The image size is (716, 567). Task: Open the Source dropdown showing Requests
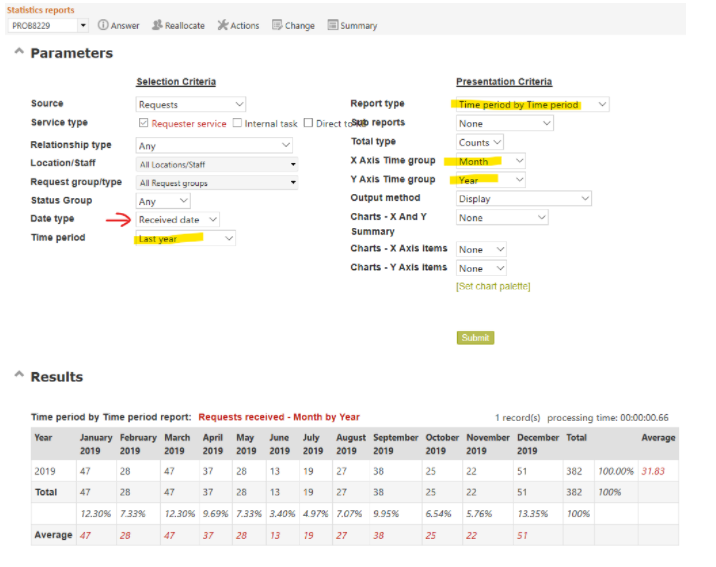[x=191, y=104]
